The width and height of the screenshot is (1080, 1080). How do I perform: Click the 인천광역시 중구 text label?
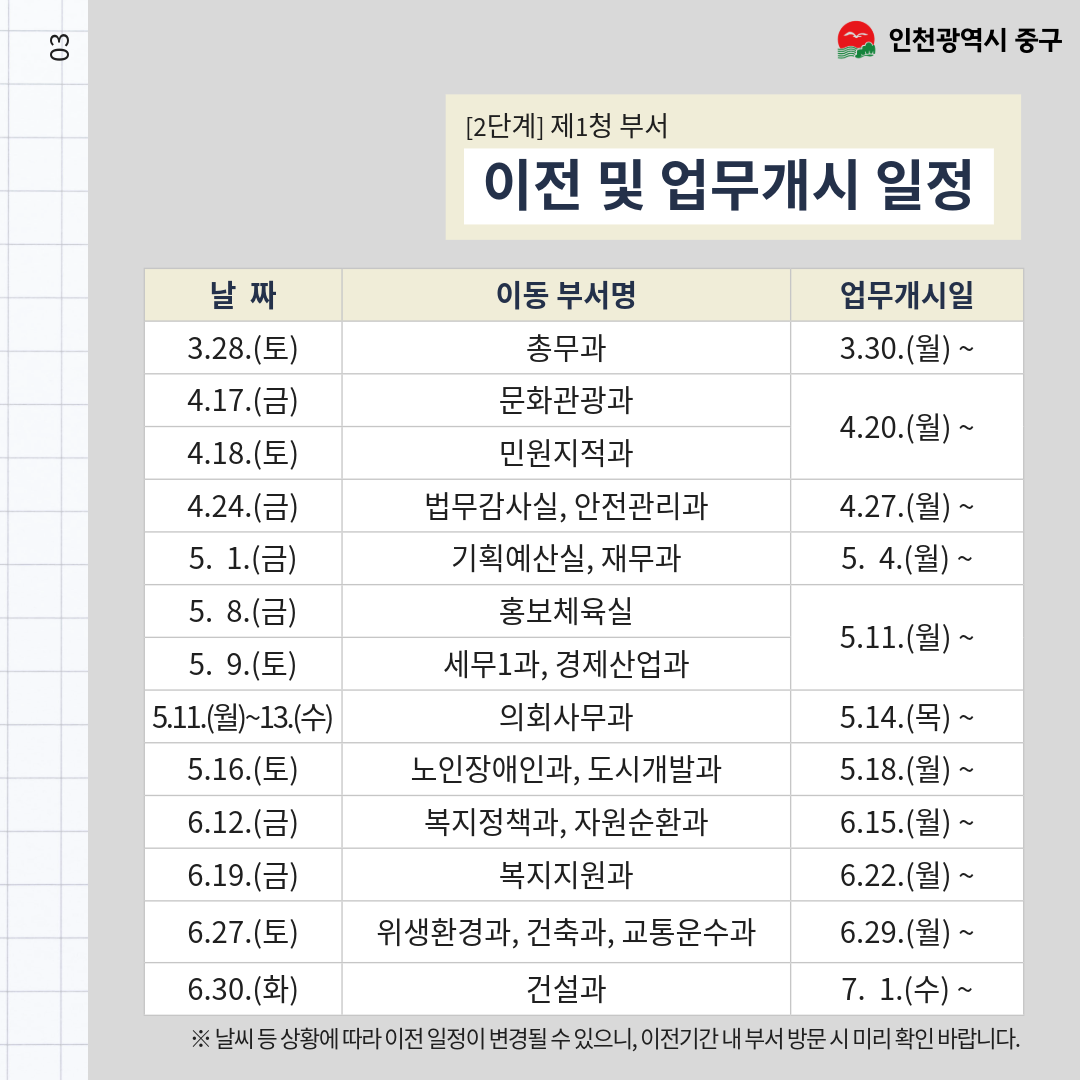(974, 41)
